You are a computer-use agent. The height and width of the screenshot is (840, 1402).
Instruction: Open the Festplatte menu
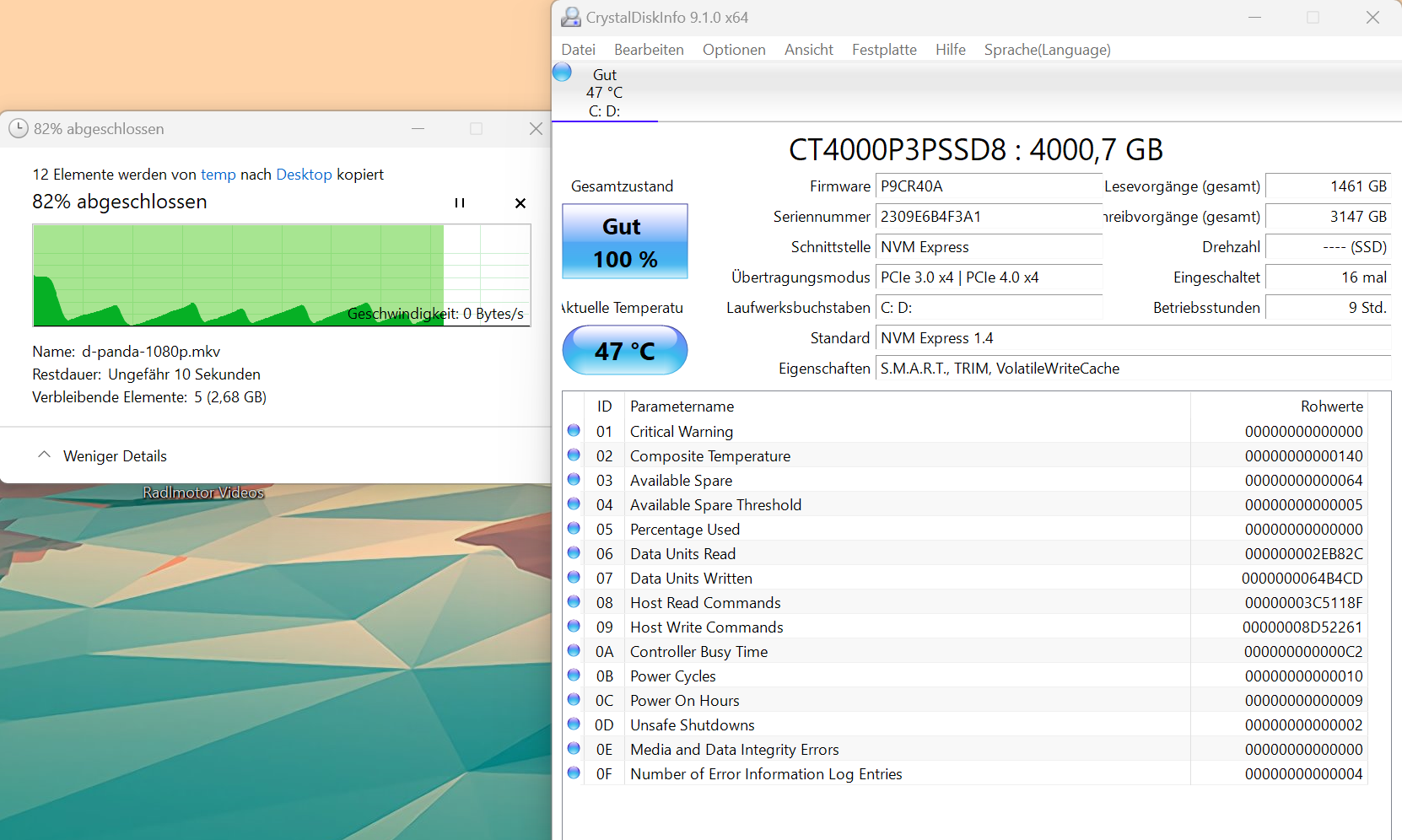884,50
